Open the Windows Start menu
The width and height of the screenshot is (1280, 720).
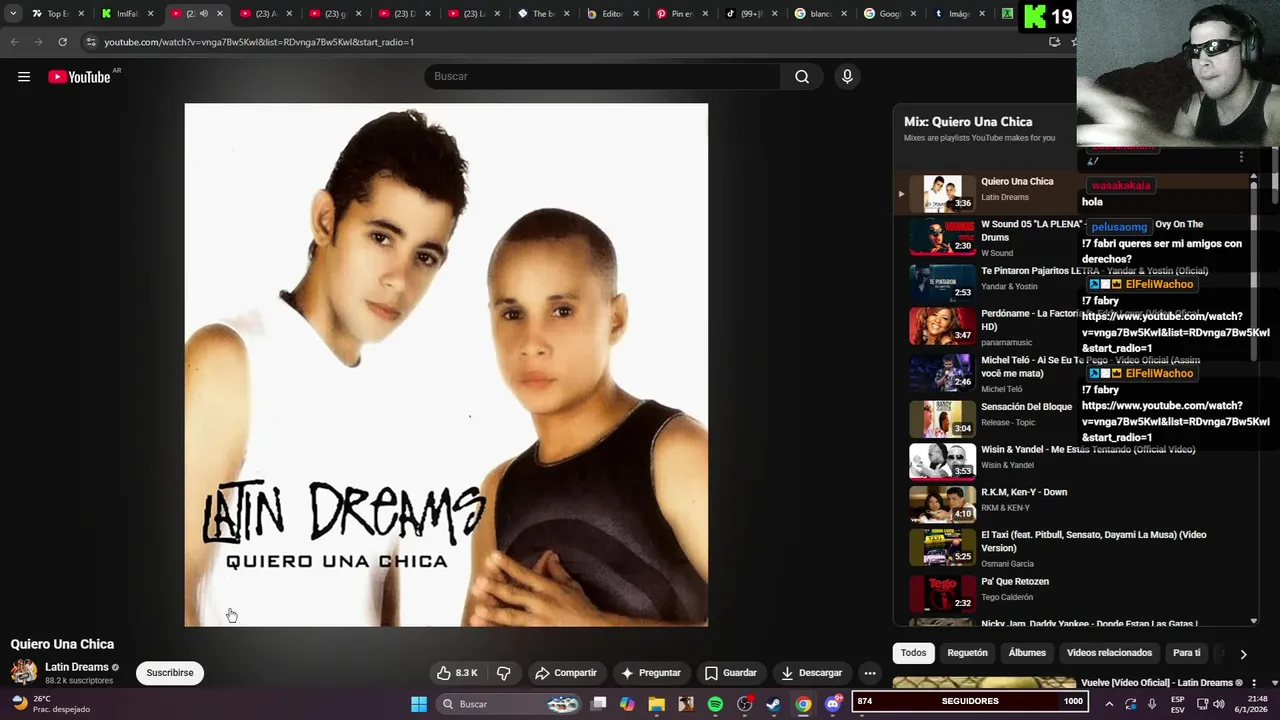pyautogui.click(x=419, y=704)
